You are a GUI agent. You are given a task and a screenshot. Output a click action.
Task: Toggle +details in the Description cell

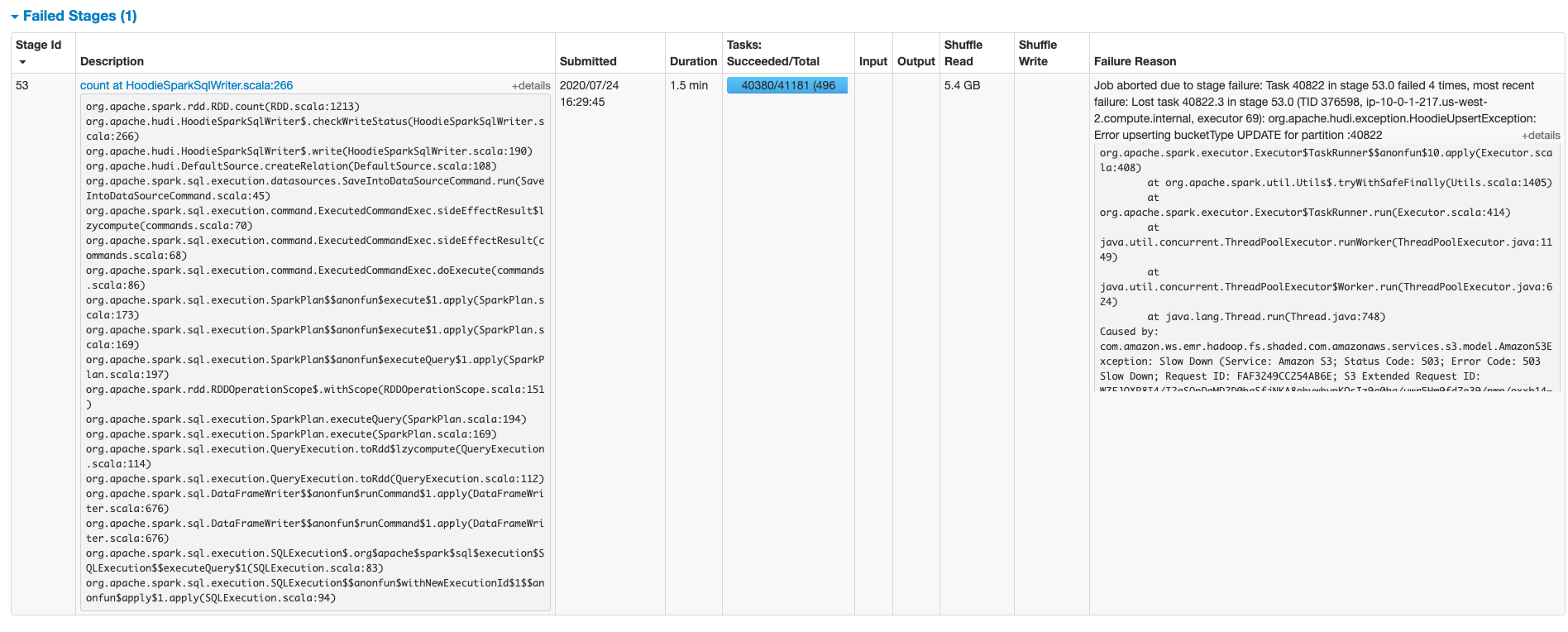(x=531, y=86)
